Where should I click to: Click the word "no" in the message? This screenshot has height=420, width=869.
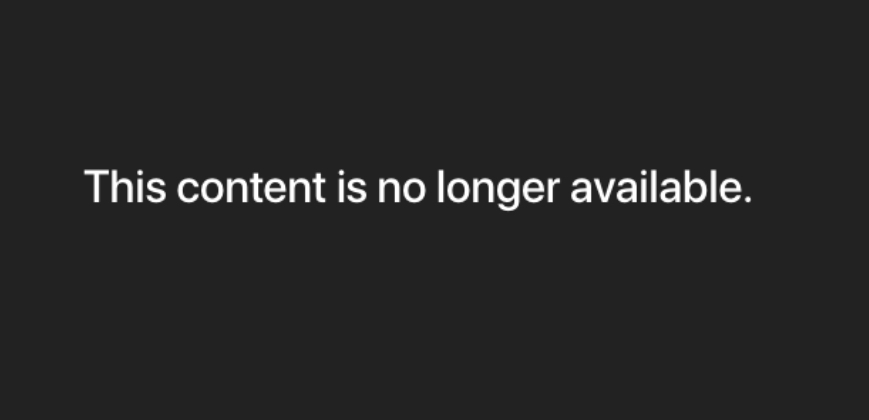tap(402, 191)
